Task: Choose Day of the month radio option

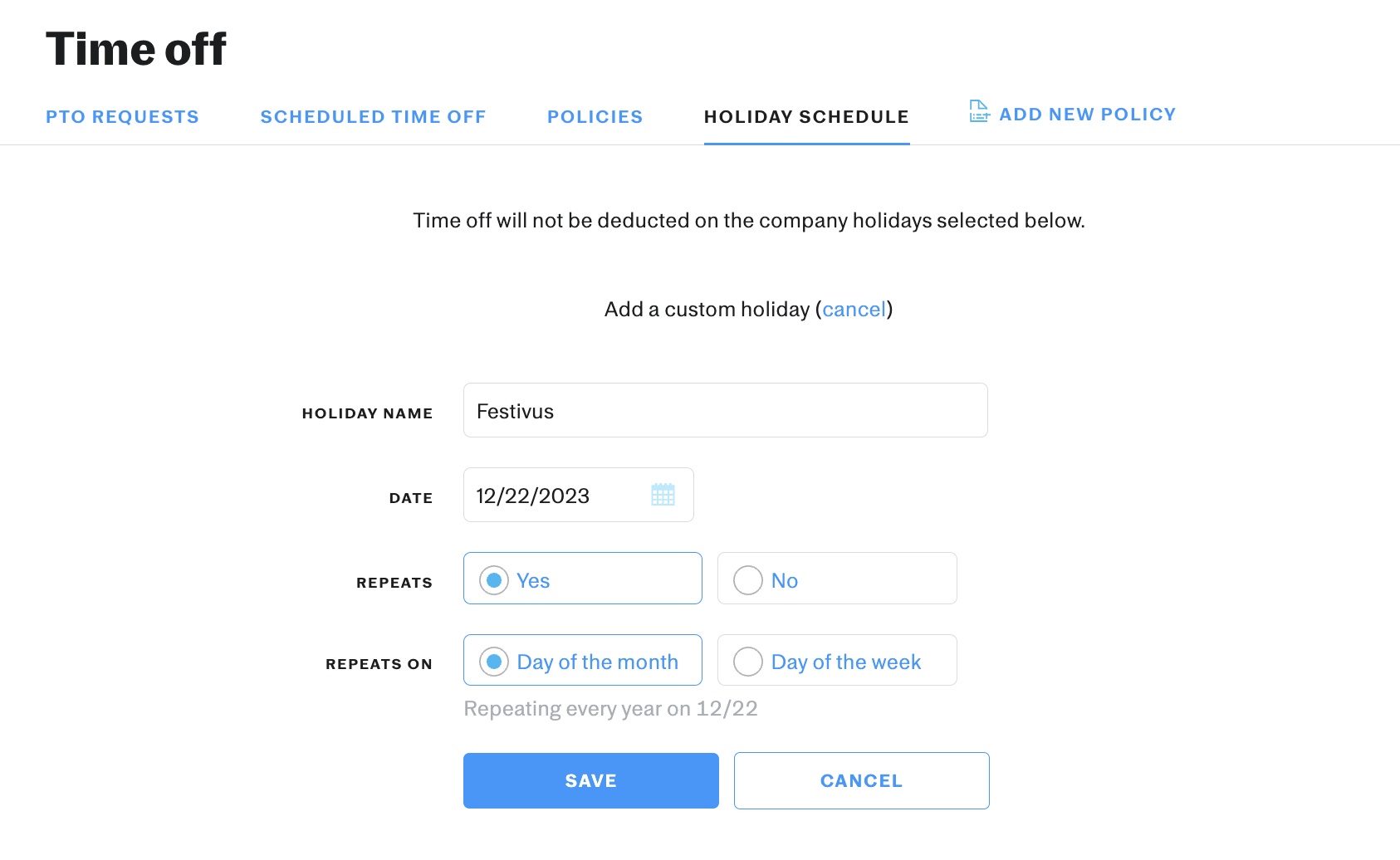Action: [494, 662]
